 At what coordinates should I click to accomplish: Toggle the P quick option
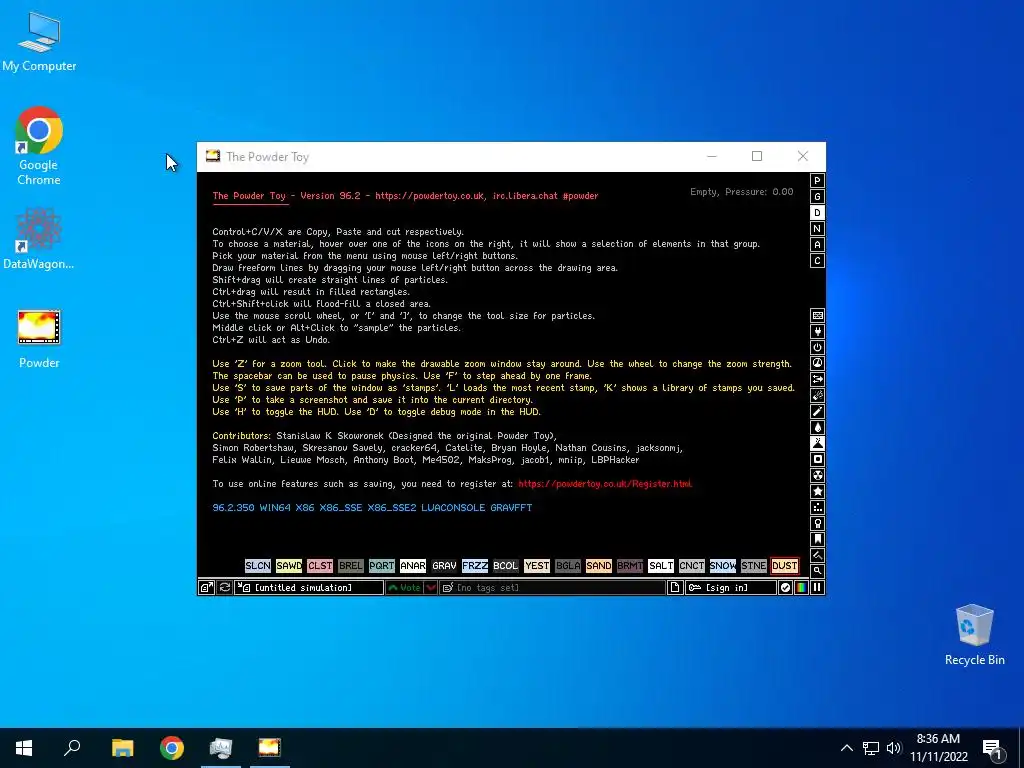click(x=817, y=181)
